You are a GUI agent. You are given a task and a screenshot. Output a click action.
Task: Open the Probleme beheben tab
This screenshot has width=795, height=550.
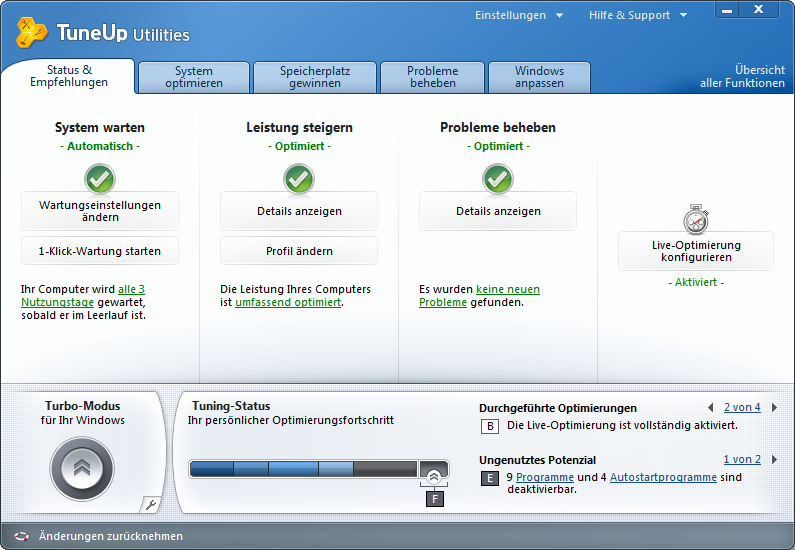point(432,77)
